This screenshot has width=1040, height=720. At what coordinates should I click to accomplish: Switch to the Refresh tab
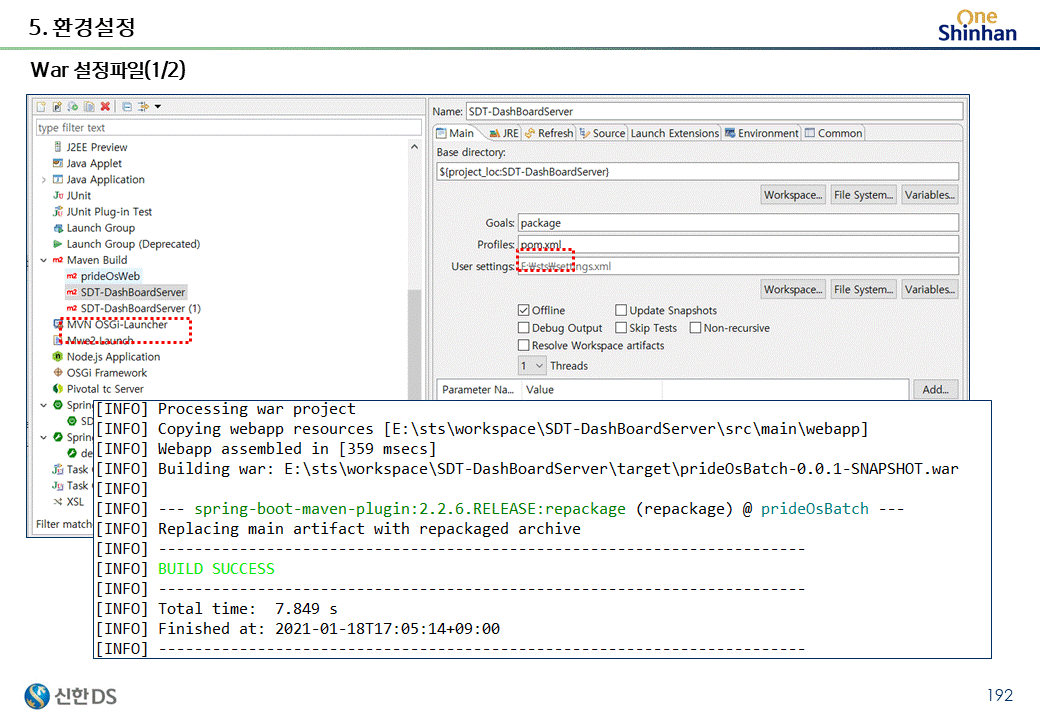point(549,133)
